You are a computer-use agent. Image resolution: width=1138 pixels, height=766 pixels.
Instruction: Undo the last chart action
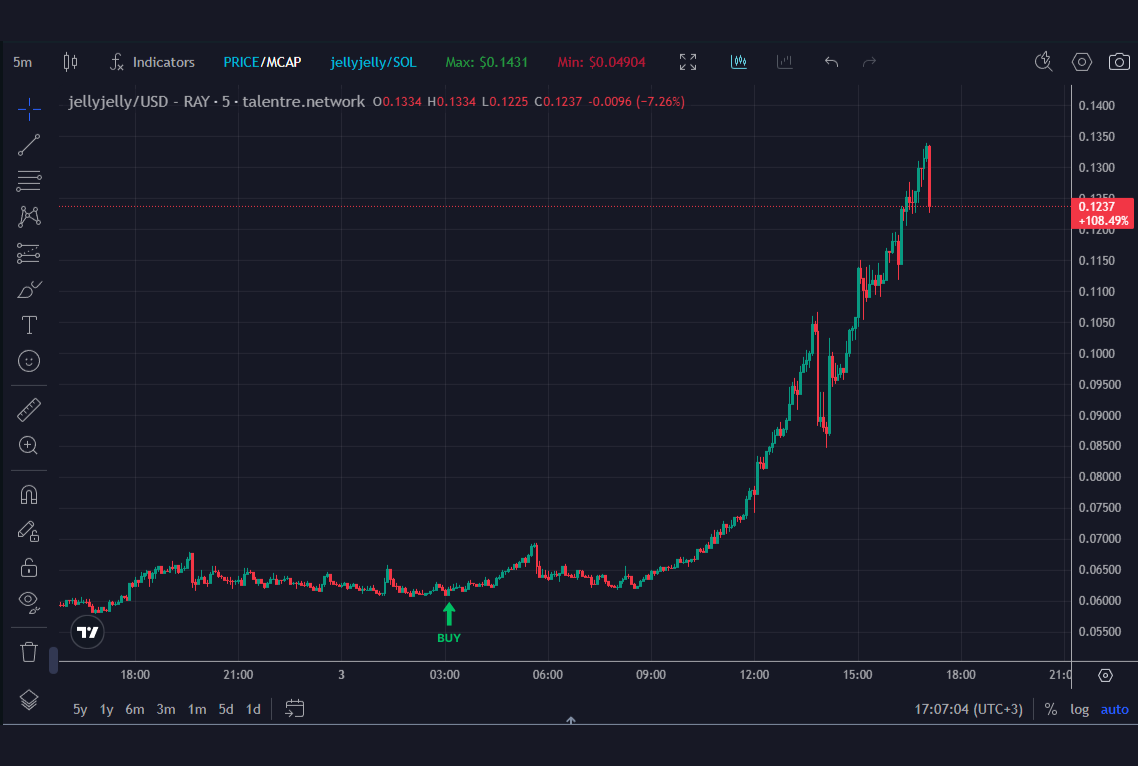832,62
